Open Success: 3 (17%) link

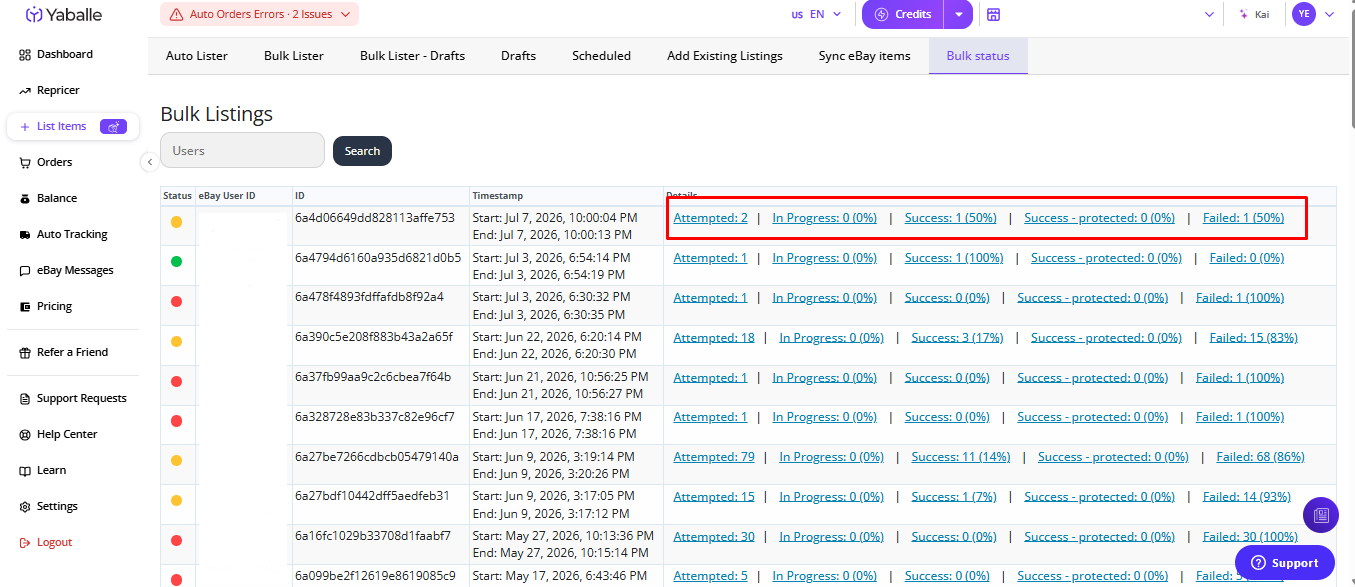coord(957,337)
